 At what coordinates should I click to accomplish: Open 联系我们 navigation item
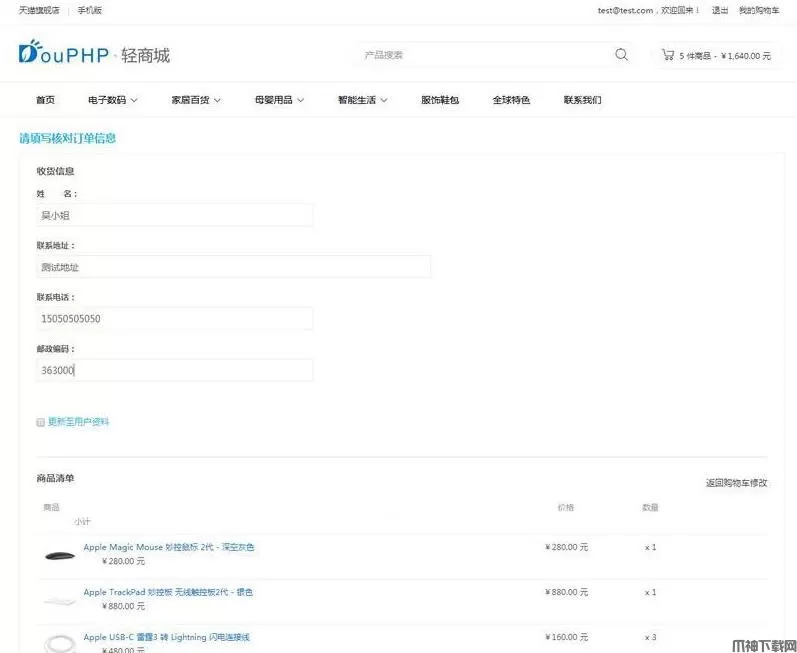click(582, 100)
